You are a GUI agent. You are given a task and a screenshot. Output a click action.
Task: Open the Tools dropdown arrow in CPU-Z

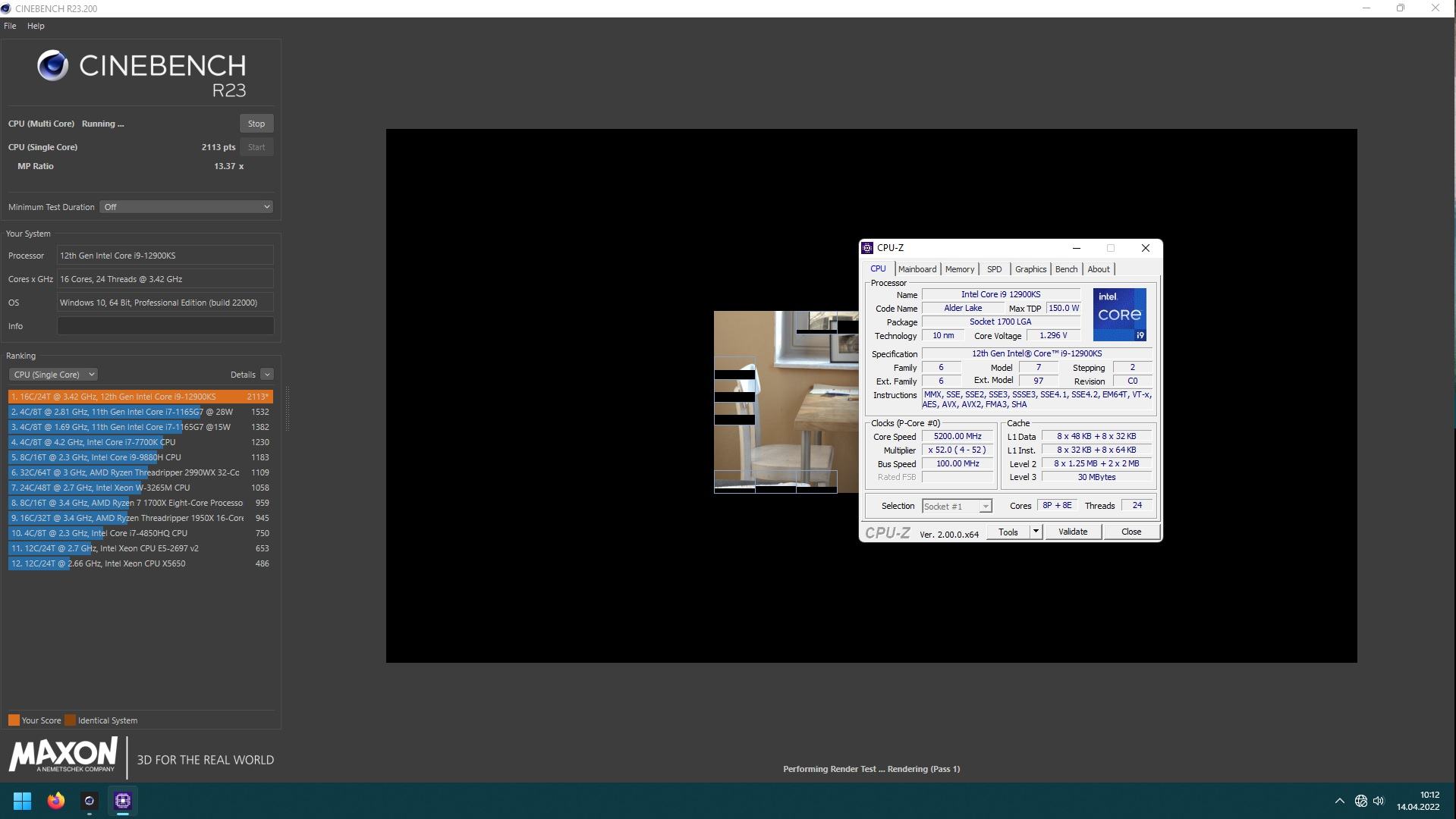pyautogui.click(x=1036, y=532)
